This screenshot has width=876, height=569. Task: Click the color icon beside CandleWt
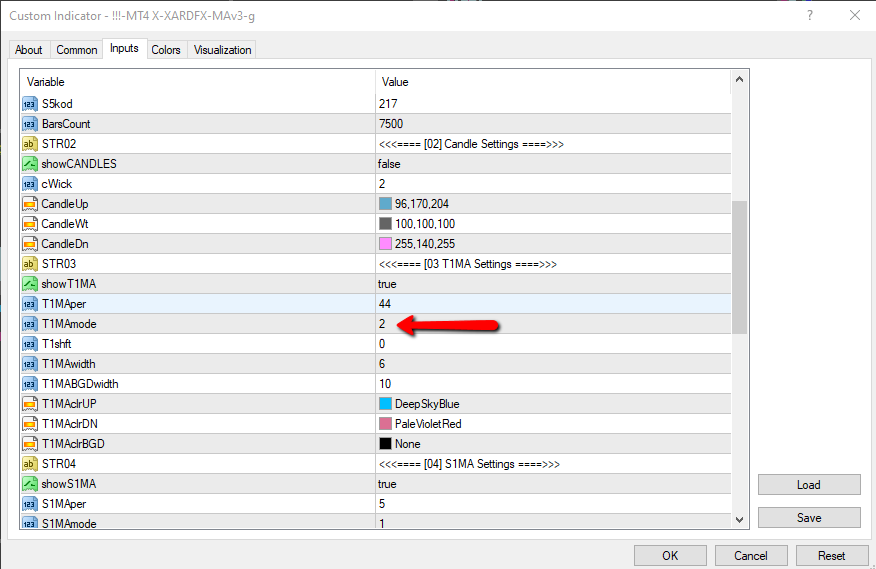[30, 224]
